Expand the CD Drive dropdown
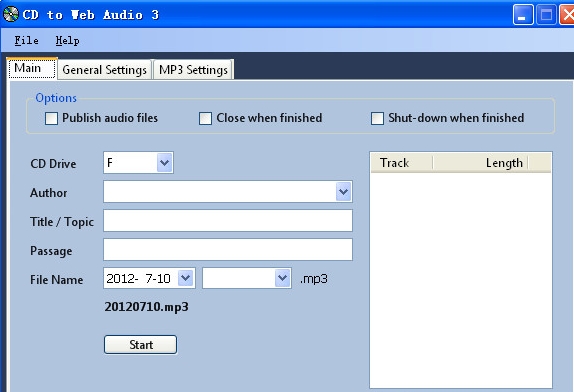 pyautogui.click(x=165, y=163)
